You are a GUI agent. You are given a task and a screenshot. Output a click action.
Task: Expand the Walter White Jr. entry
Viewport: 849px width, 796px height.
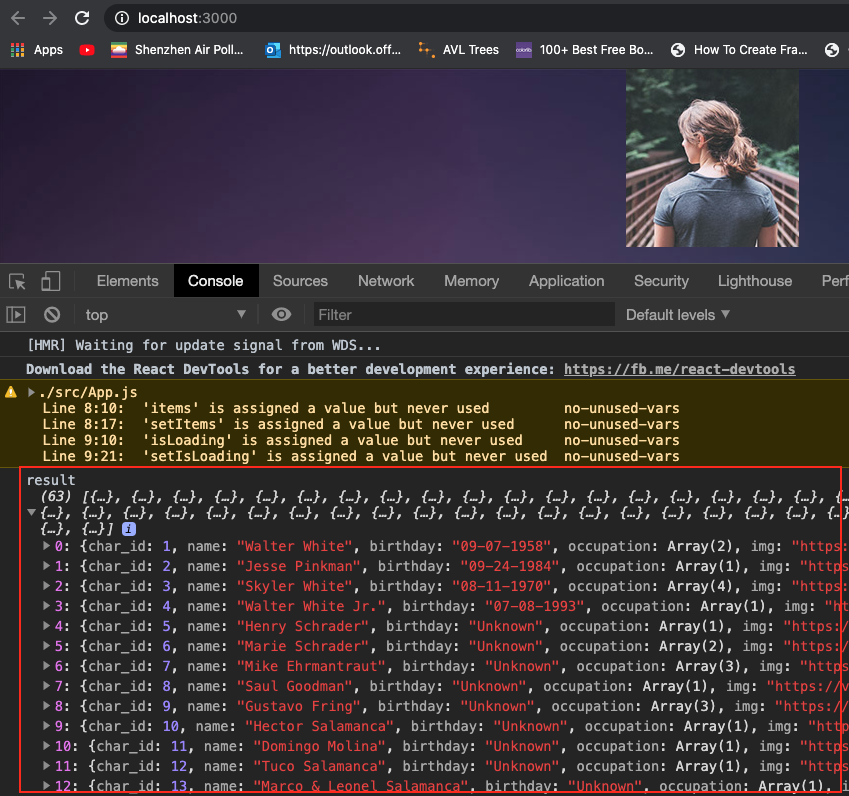coord(47,606)
